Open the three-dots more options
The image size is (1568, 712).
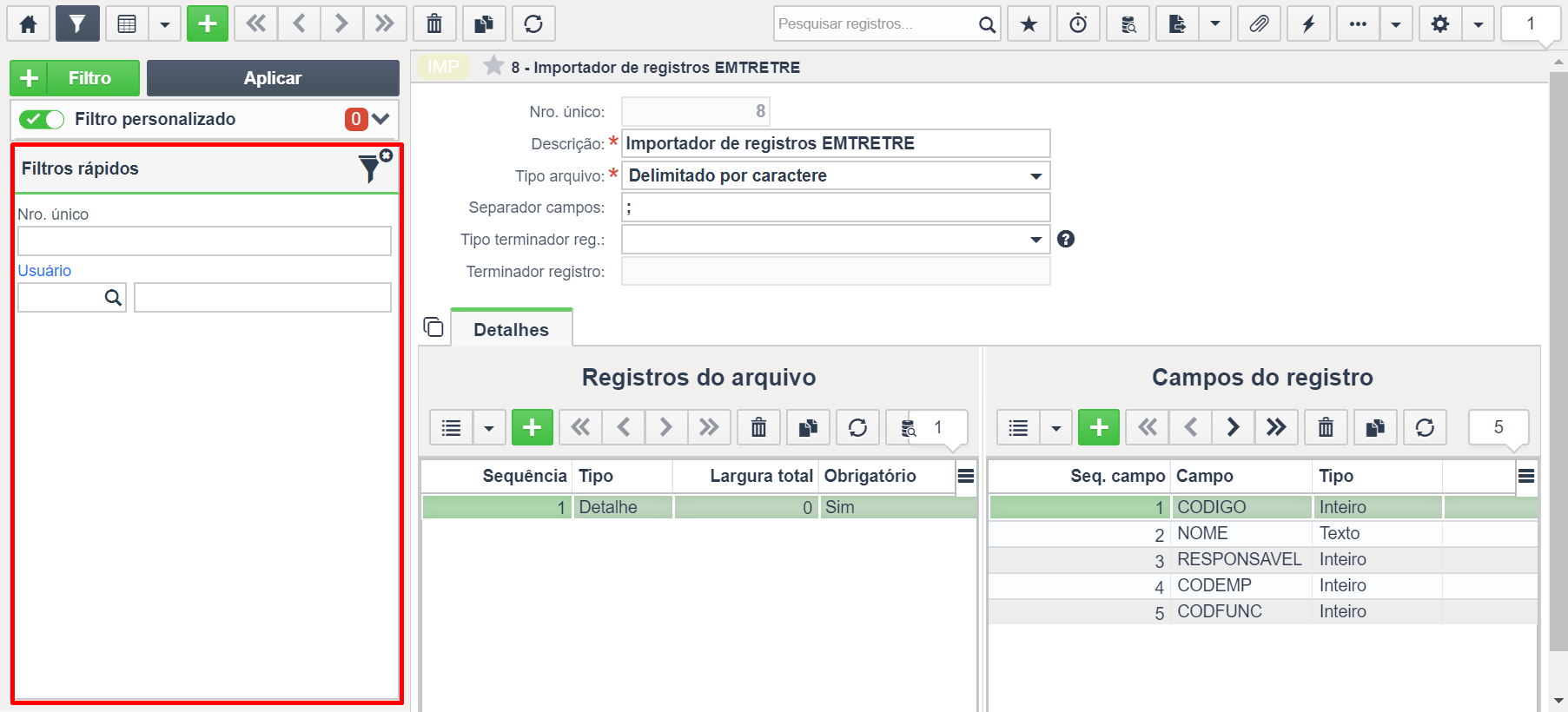pos(1358,23)
